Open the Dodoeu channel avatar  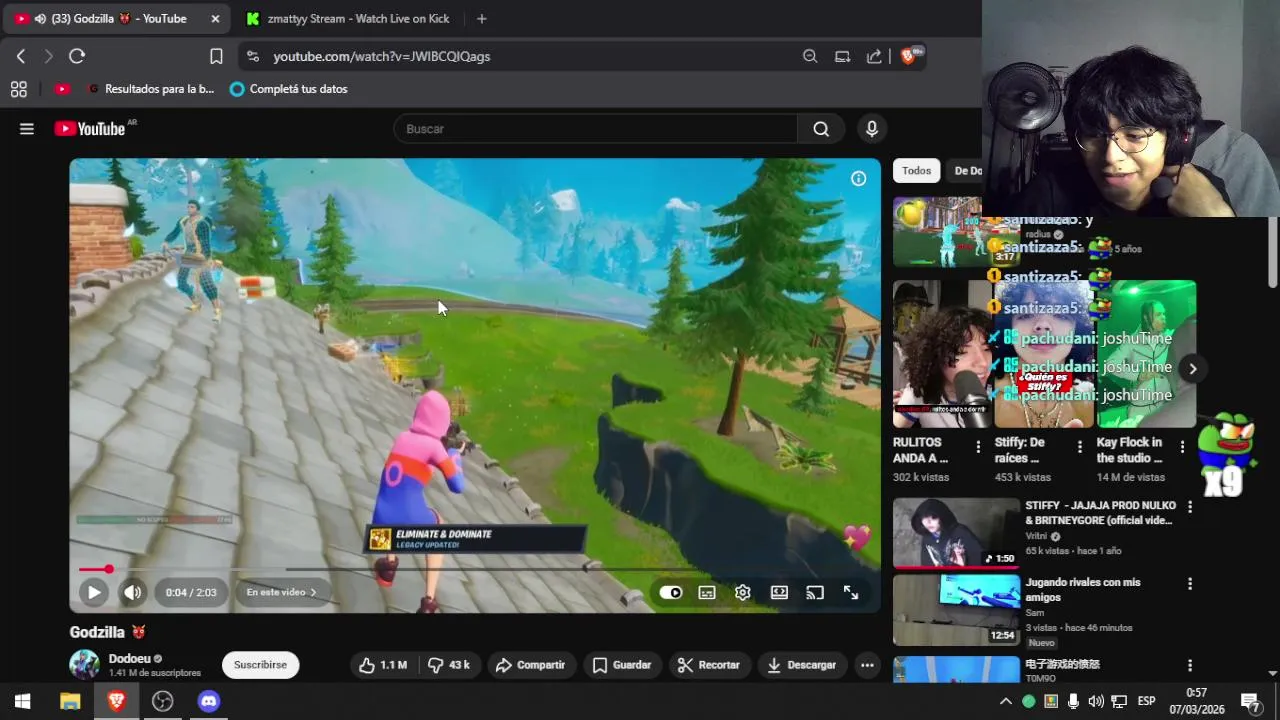click(x=84, y=665)
